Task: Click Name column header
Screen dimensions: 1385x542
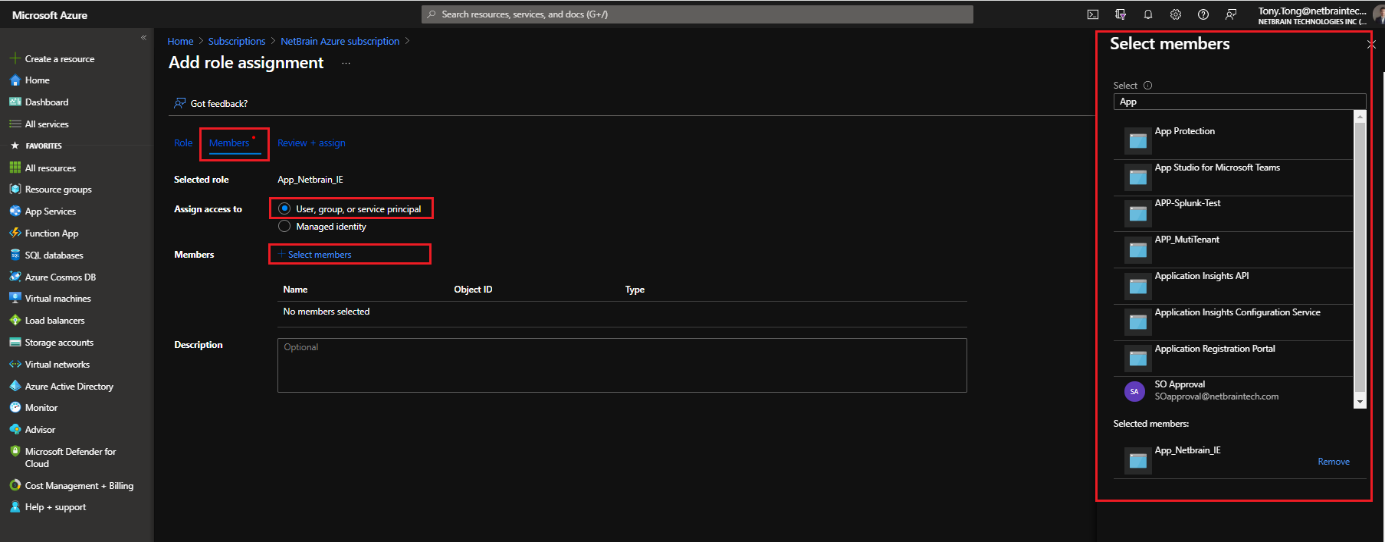Action: click(x=295, y=290)
